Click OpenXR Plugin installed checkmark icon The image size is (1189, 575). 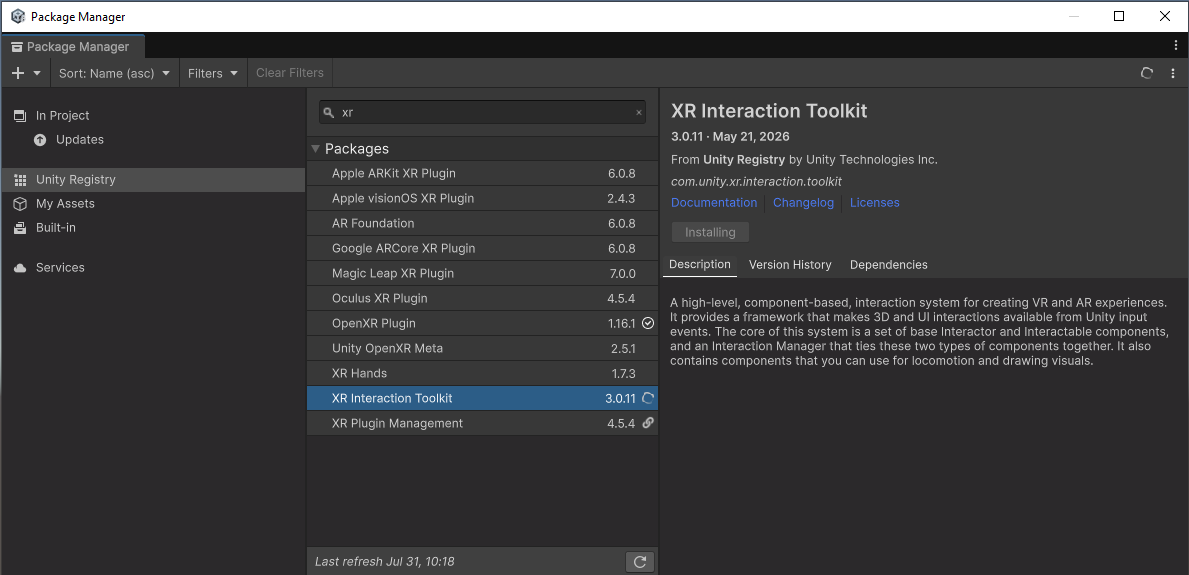tap(648, 323)
